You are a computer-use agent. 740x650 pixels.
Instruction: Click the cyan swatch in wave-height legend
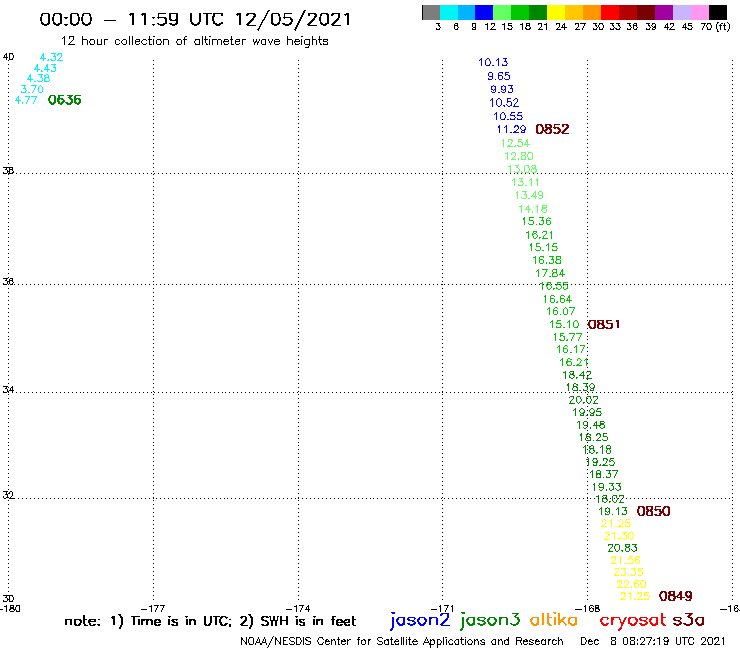point(448,12)
